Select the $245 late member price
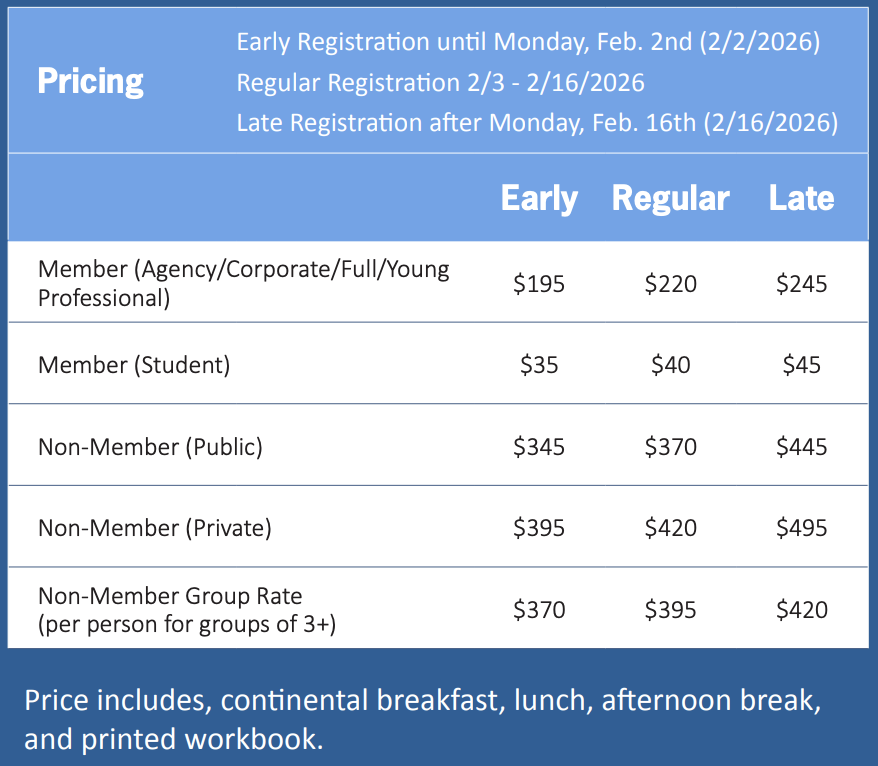This screenshot has height=766, width=878. click(x=801, y=284)
